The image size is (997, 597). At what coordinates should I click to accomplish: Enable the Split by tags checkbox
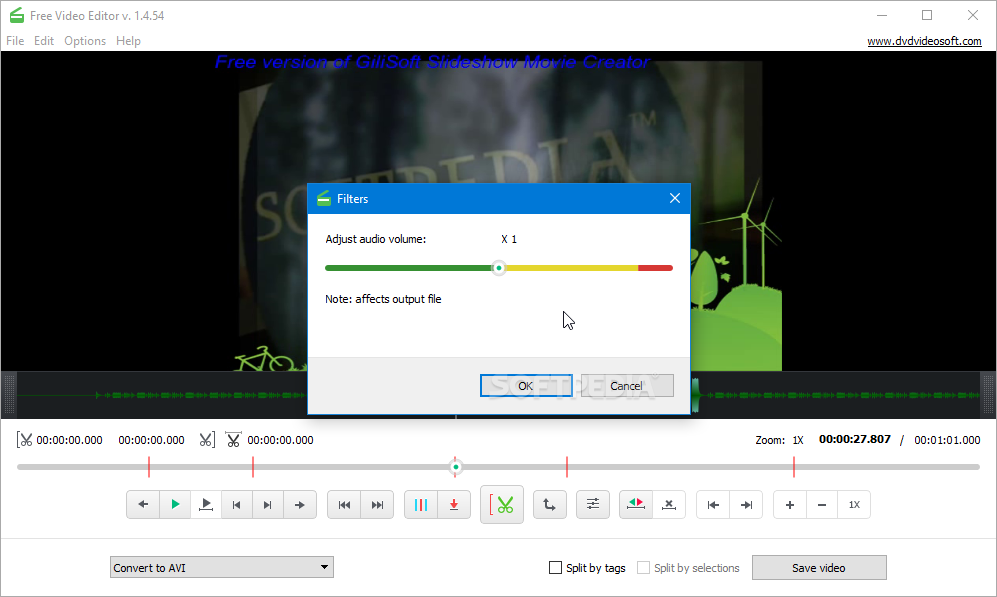[x=555, y=568]
